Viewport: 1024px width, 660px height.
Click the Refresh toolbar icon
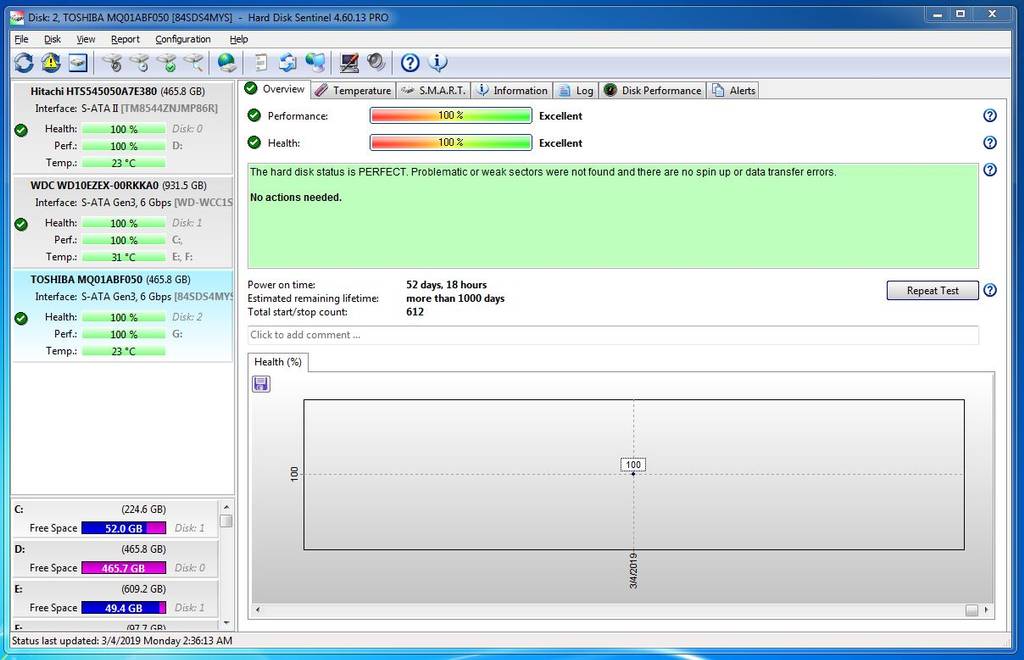pos(24,63)
